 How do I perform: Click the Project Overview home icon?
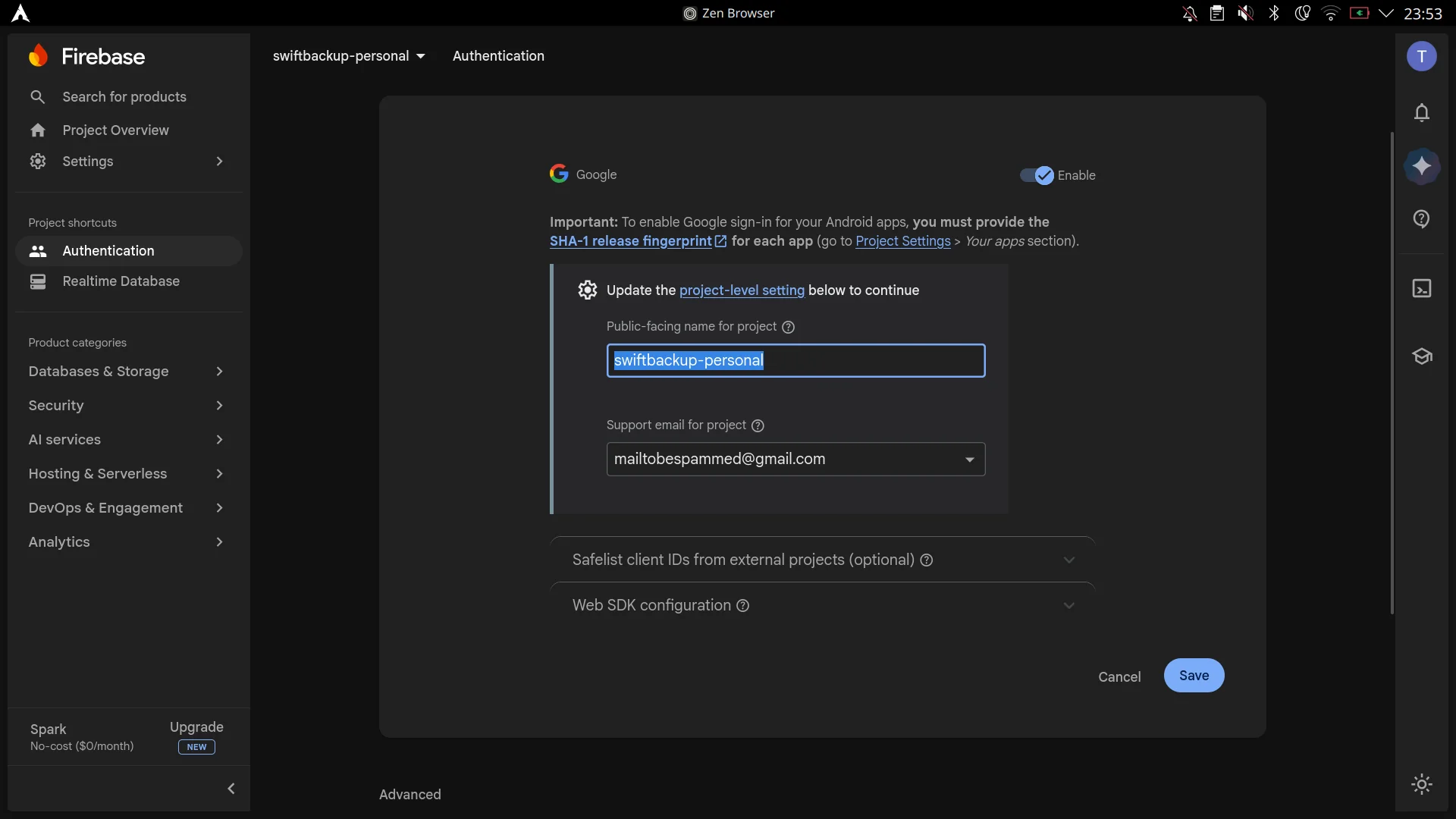point(38,130)
